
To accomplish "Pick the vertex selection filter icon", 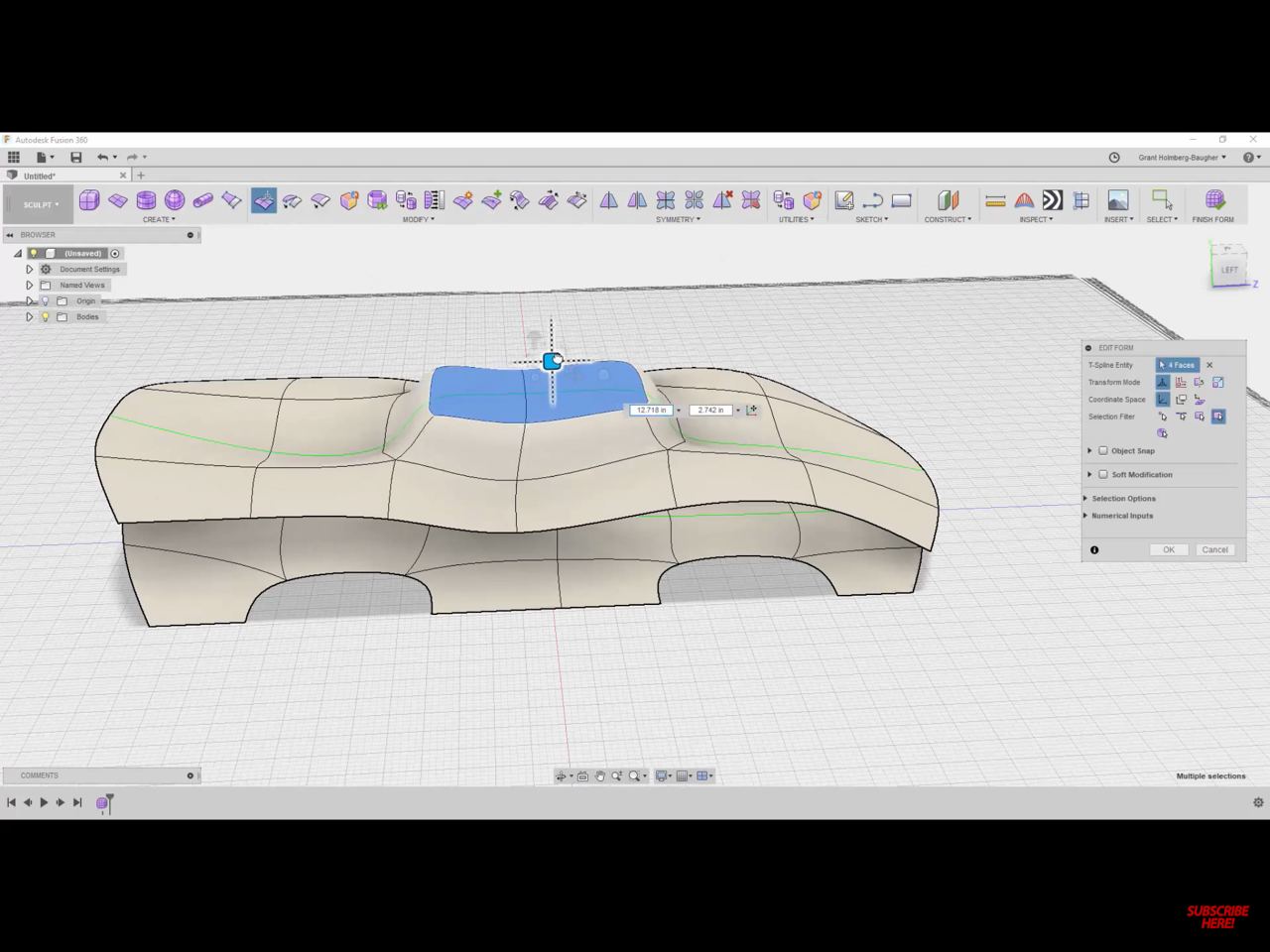I will click(x=1163, y=416).
